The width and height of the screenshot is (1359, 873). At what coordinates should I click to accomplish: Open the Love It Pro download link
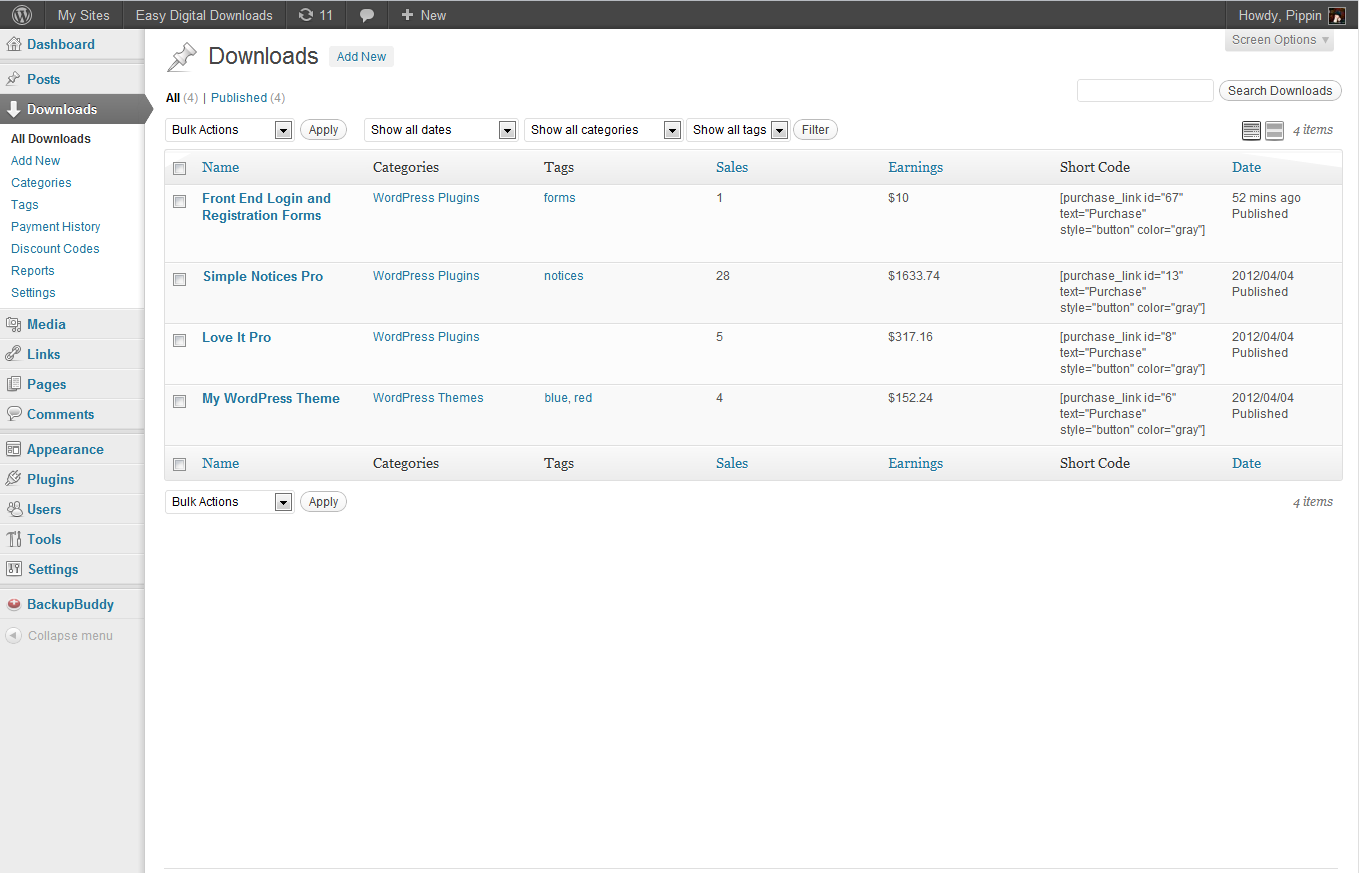(236, 338)
